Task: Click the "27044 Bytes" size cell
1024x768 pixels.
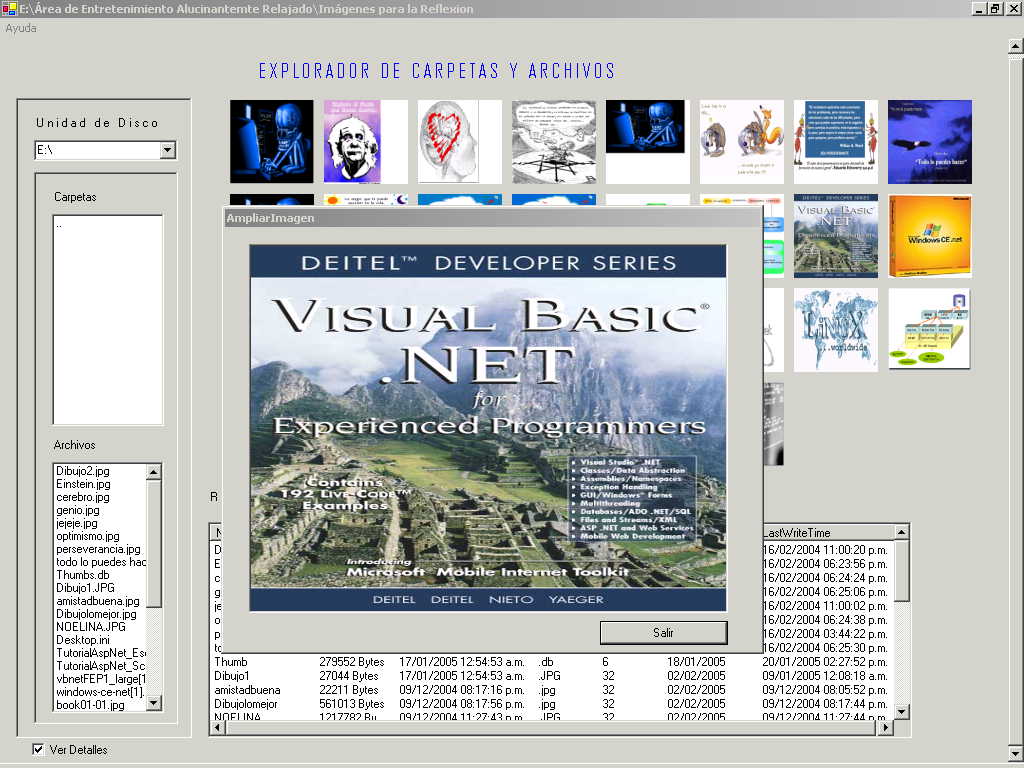Action: click(349, 676)
